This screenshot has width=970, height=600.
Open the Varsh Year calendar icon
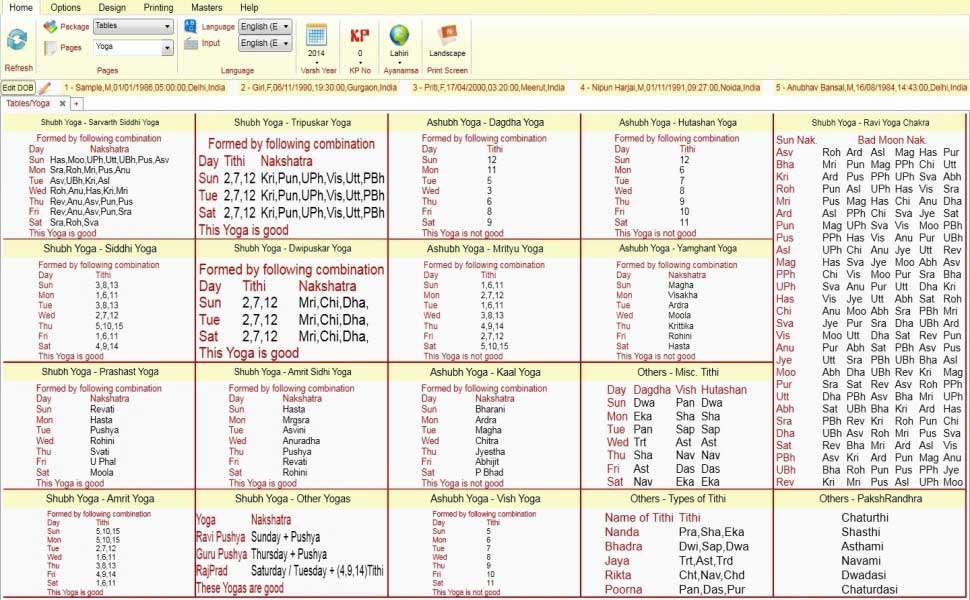(316, 34)
